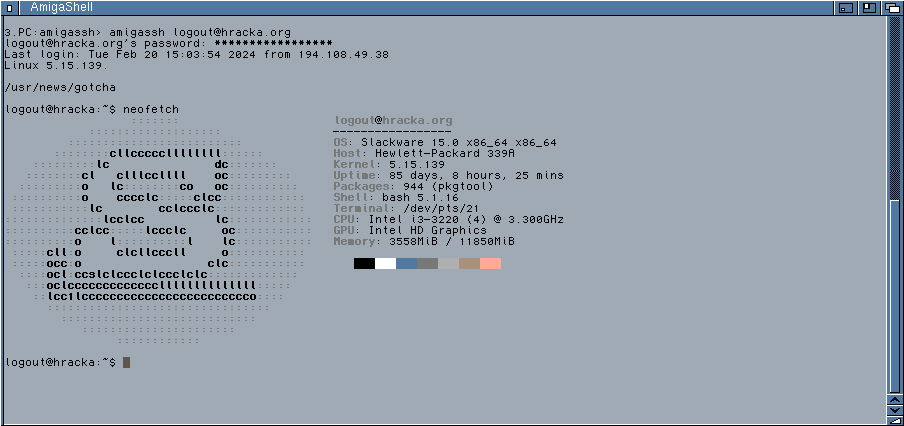Image resolution: width=904 pixels, height=426 pixels.
Task: Click the scroll up arrow
Action: [895, 400]
